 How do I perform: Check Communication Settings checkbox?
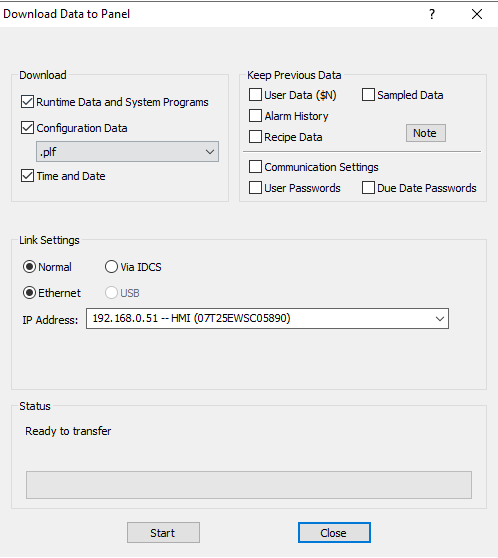255,167
